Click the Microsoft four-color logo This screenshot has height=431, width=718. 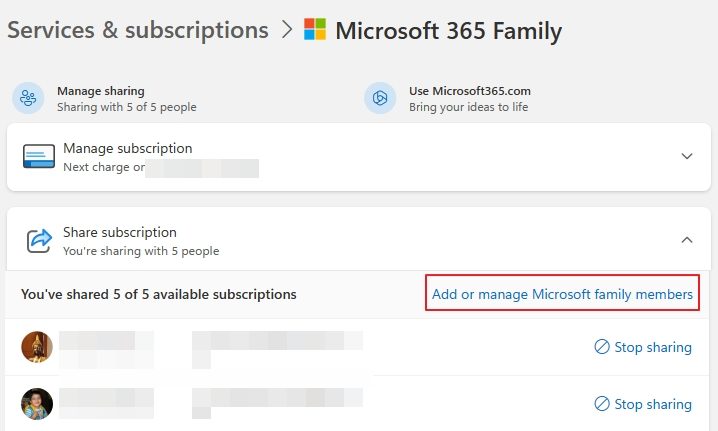click(x=315, y=30)
